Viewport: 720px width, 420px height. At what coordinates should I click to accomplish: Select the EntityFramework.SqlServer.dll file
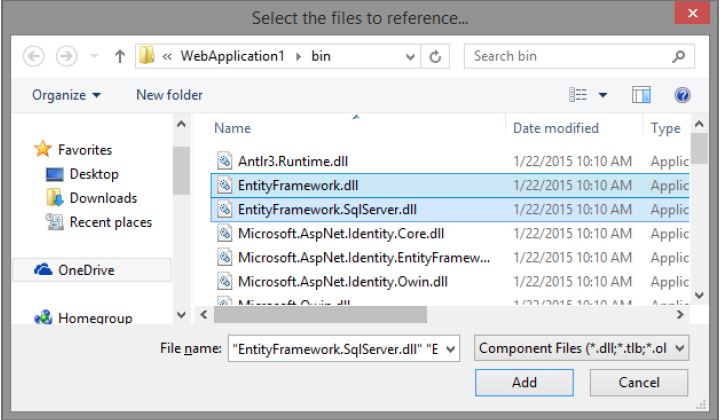pyautogui.click(x=327, y=209)
